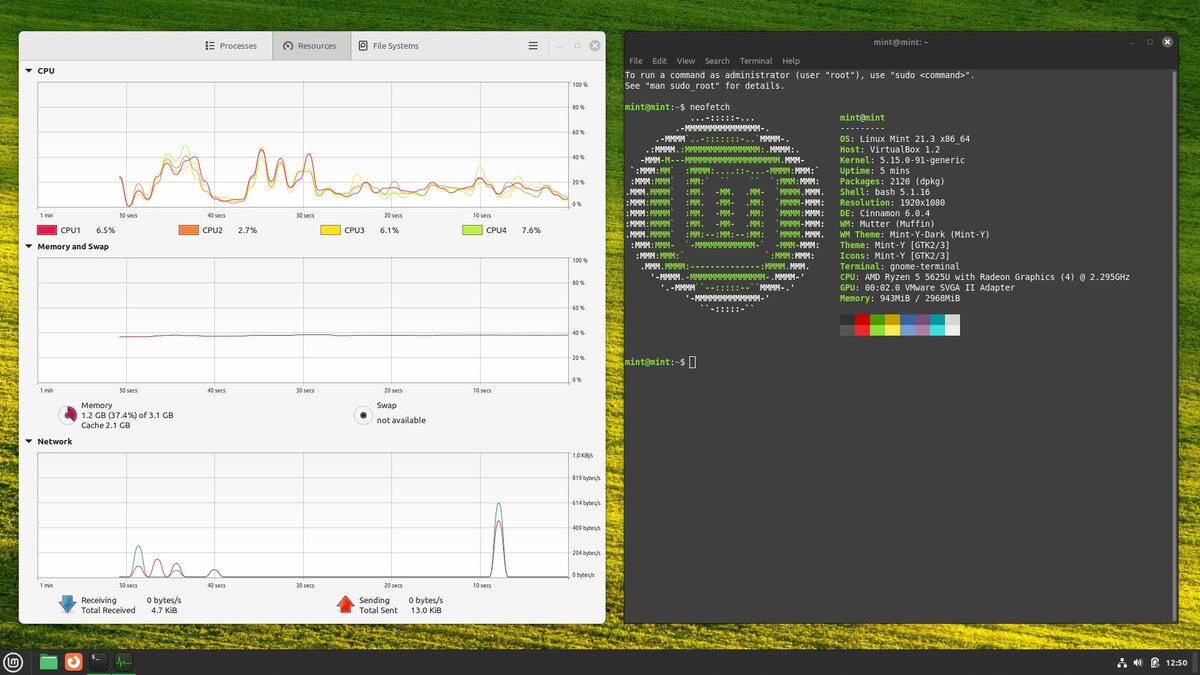Image resolution: width=1200 pixels, height=675 pixels.
Task: Collapse the Memory and Swap section
Action: pyautogui.click(x=28, y=246)
